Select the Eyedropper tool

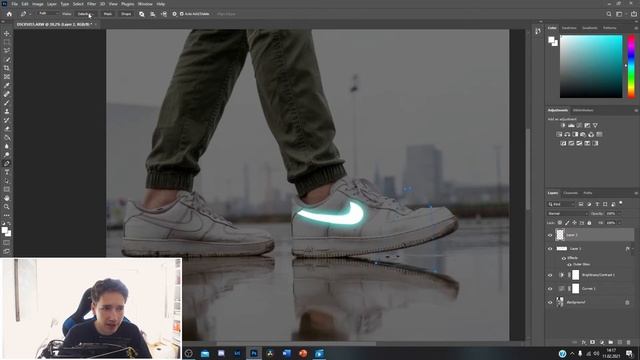pos(7,85)
